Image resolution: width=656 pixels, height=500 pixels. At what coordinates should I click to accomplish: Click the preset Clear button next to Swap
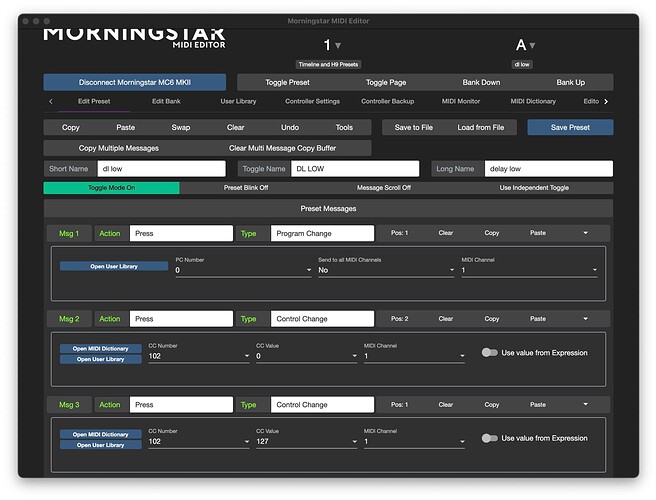[236, 127]
